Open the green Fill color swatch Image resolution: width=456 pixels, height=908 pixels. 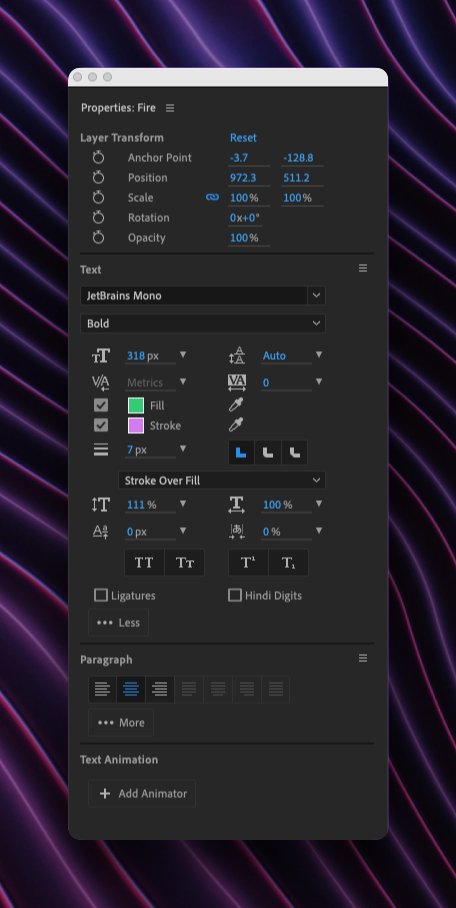click(x=136, y=405)
